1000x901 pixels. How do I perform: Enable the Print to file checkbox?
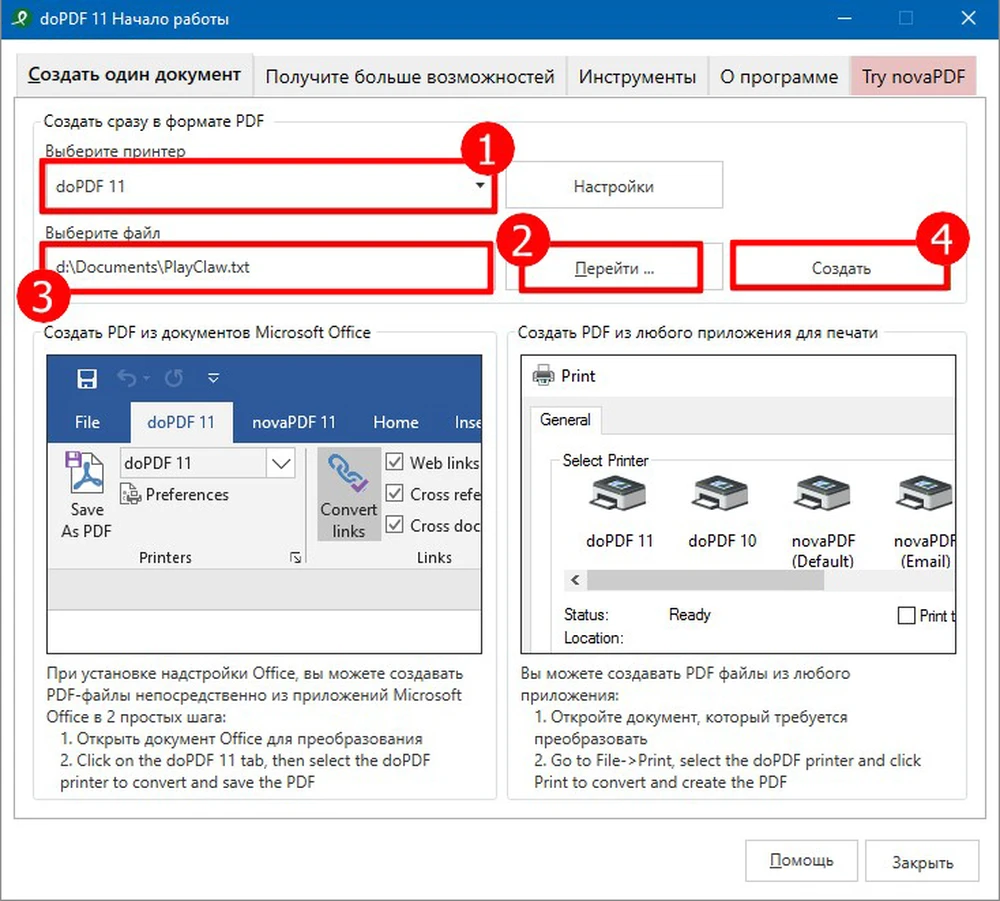907,616
